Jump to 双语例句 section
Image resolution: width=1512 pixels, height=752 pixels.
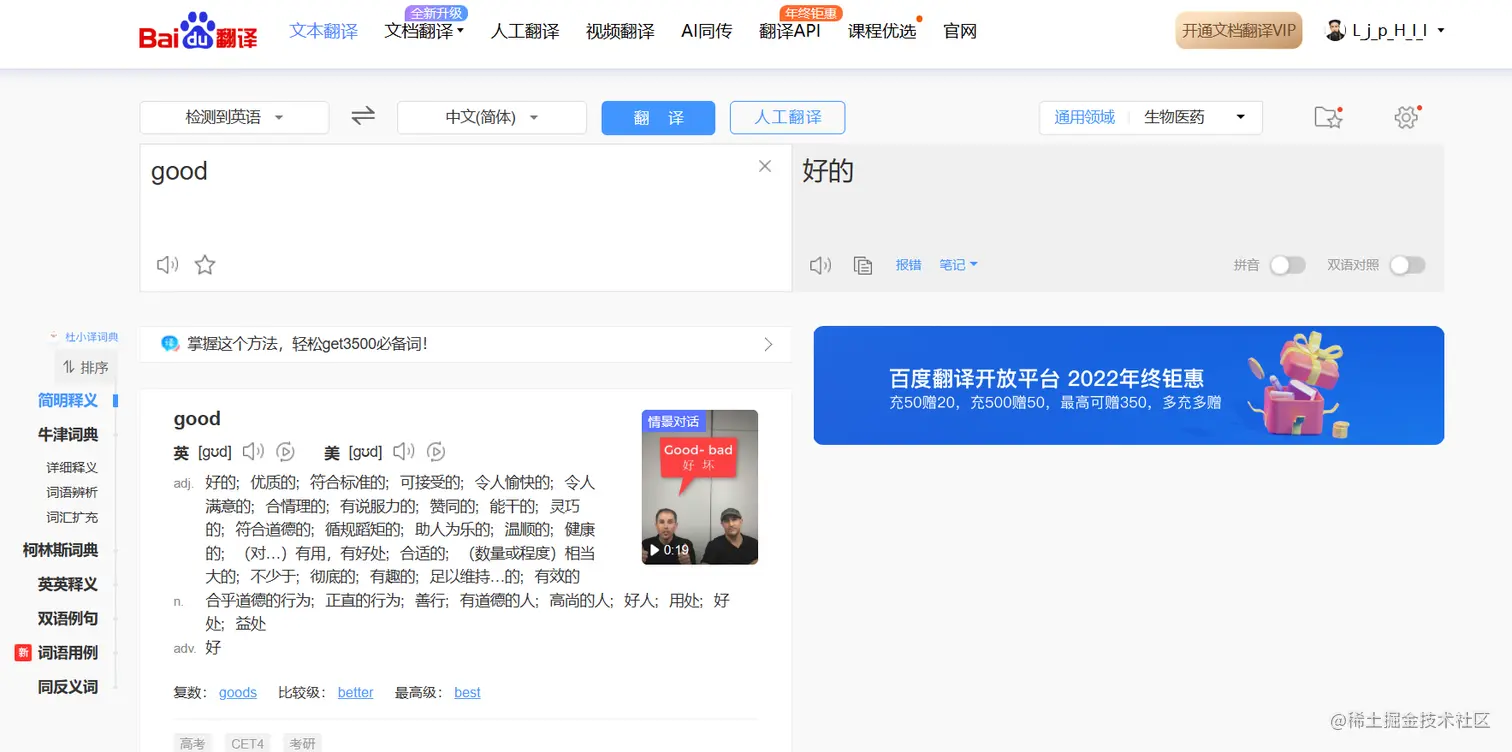click(x=68, y=618)
